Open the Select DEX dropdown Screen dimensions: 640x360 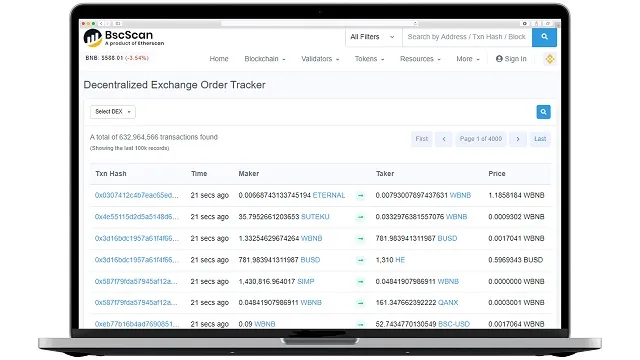[113, 112]
